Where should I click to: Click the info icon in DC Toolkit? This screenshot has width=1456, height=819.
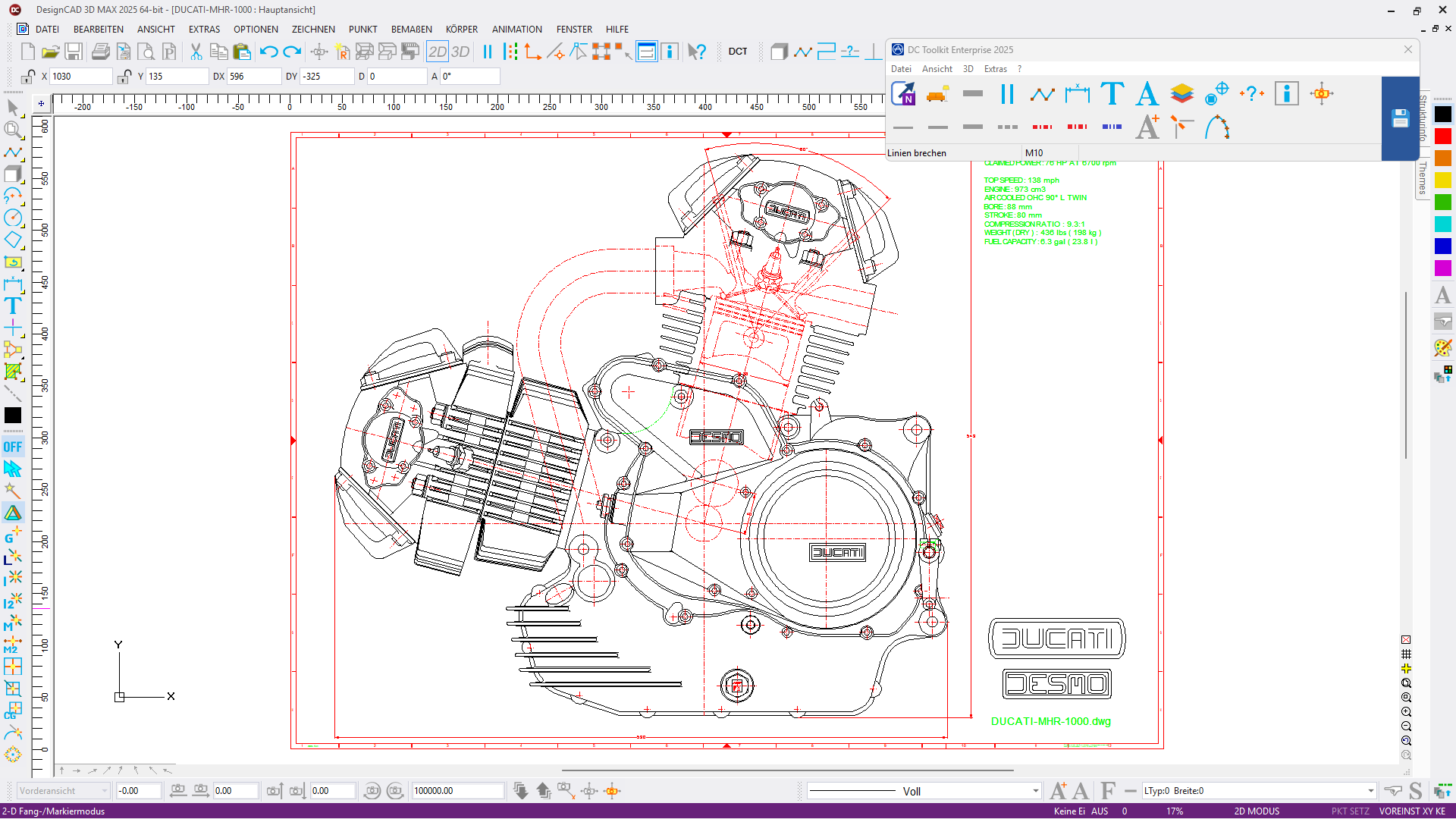tap(1286, 94)
